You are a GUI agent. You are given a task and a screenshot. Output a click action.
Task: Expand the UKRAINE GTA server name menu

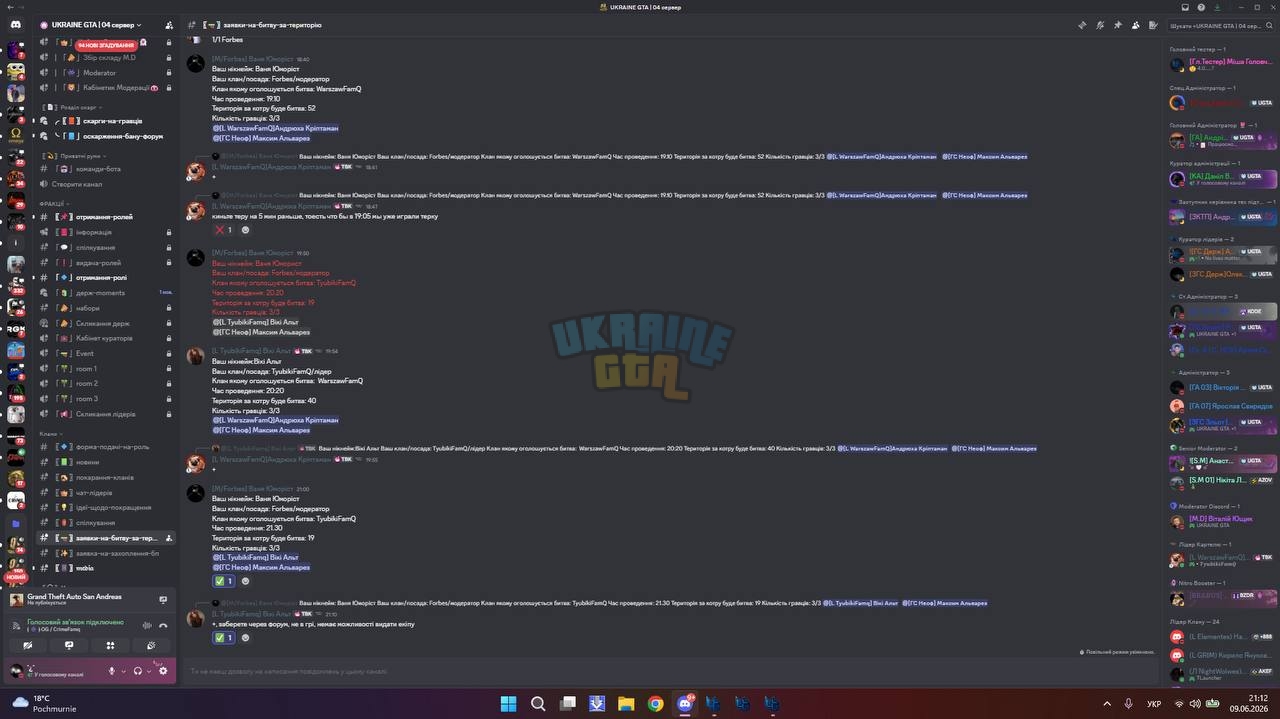(x=96, y=25)
